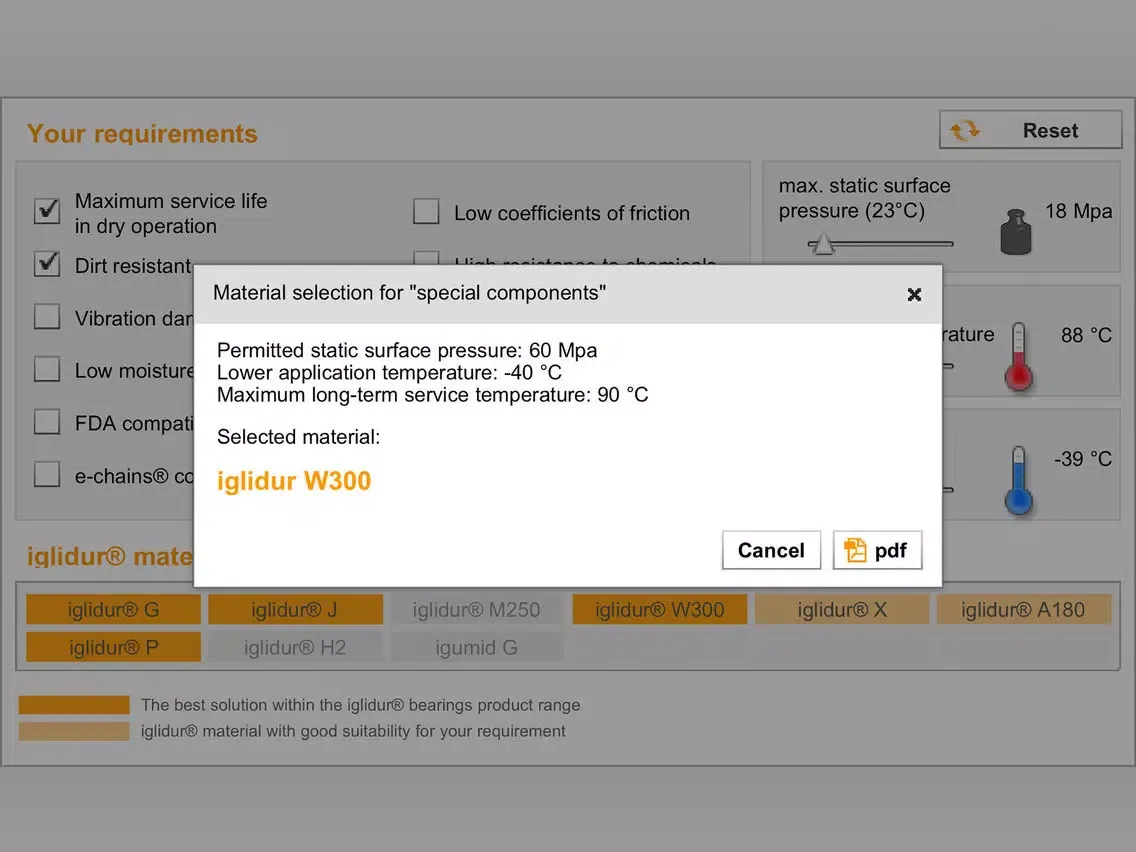Export the selection as pdf
The height and width of the screenshot is (852, 1136).
877,551
